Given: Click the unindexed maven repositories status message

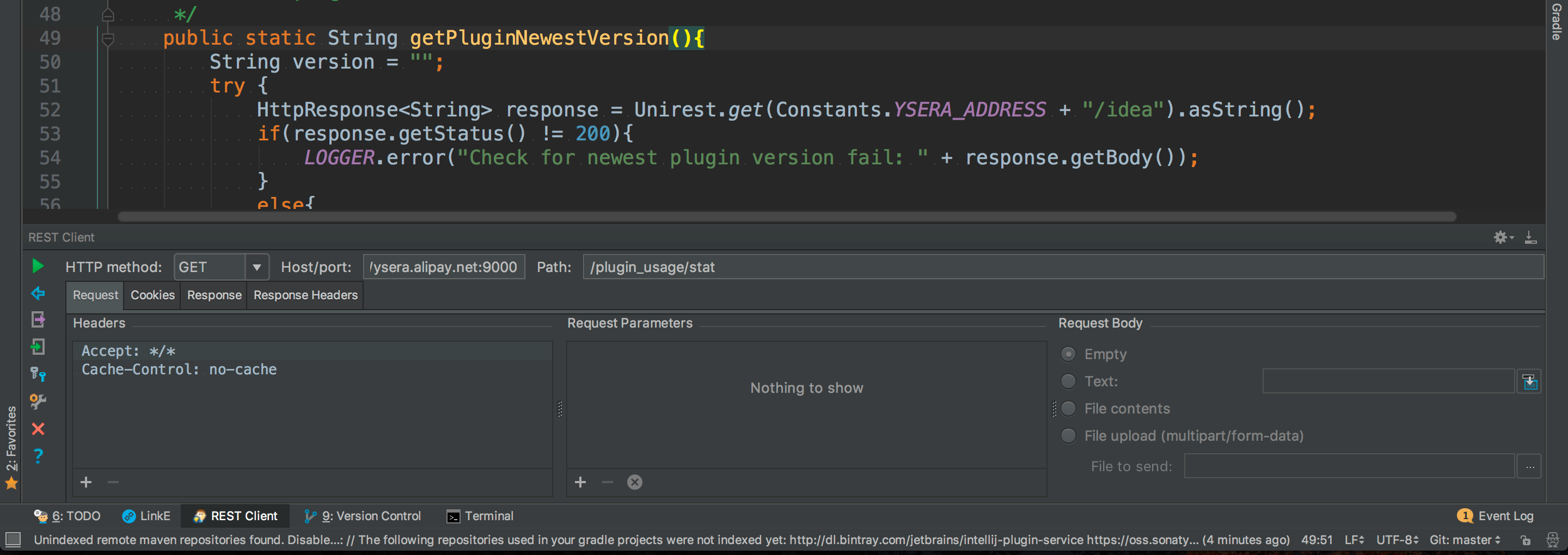Looking at the screenshot, I should pos(661,540).
